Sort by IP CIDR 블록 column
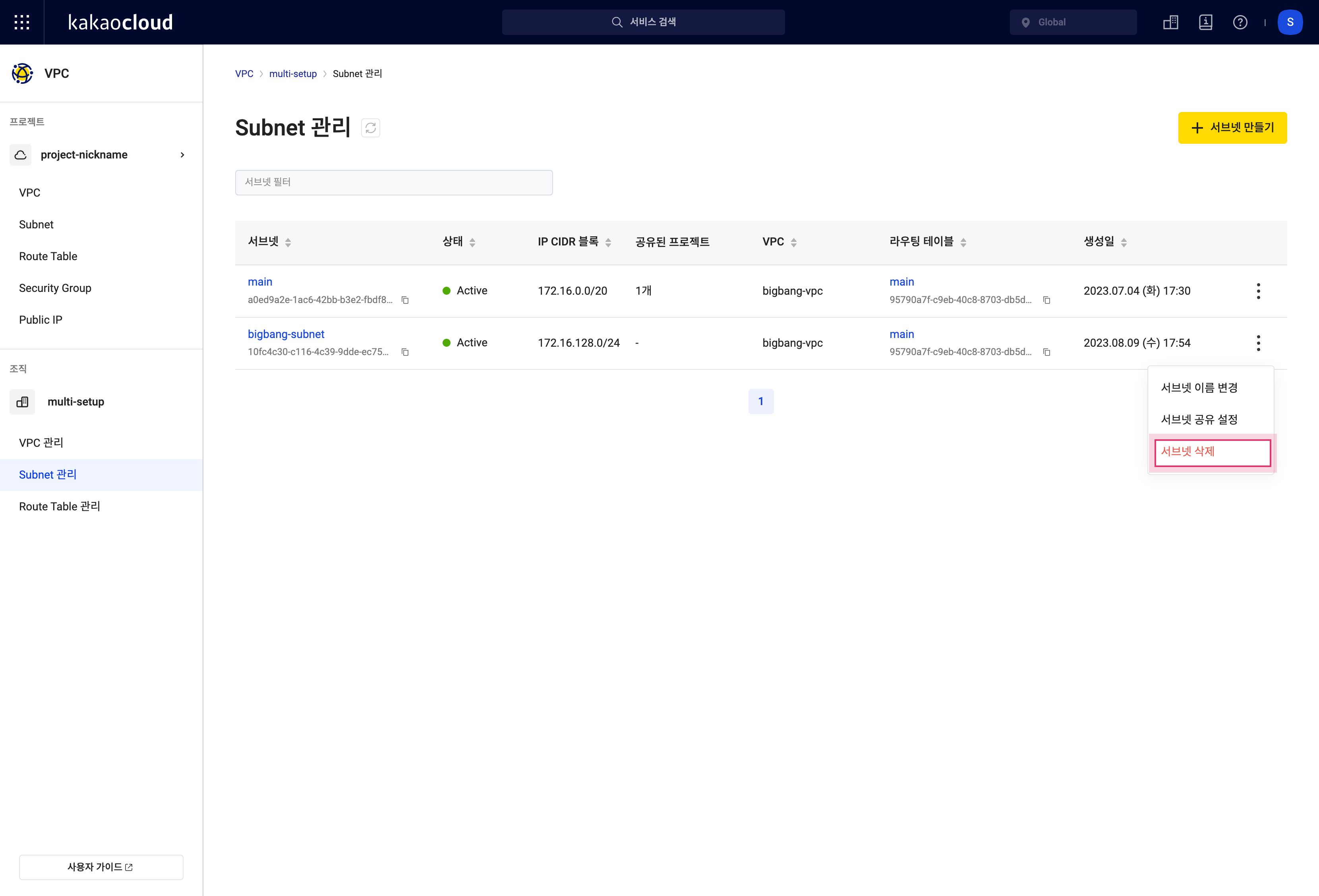1319x896 pixels. coord(608,242)
